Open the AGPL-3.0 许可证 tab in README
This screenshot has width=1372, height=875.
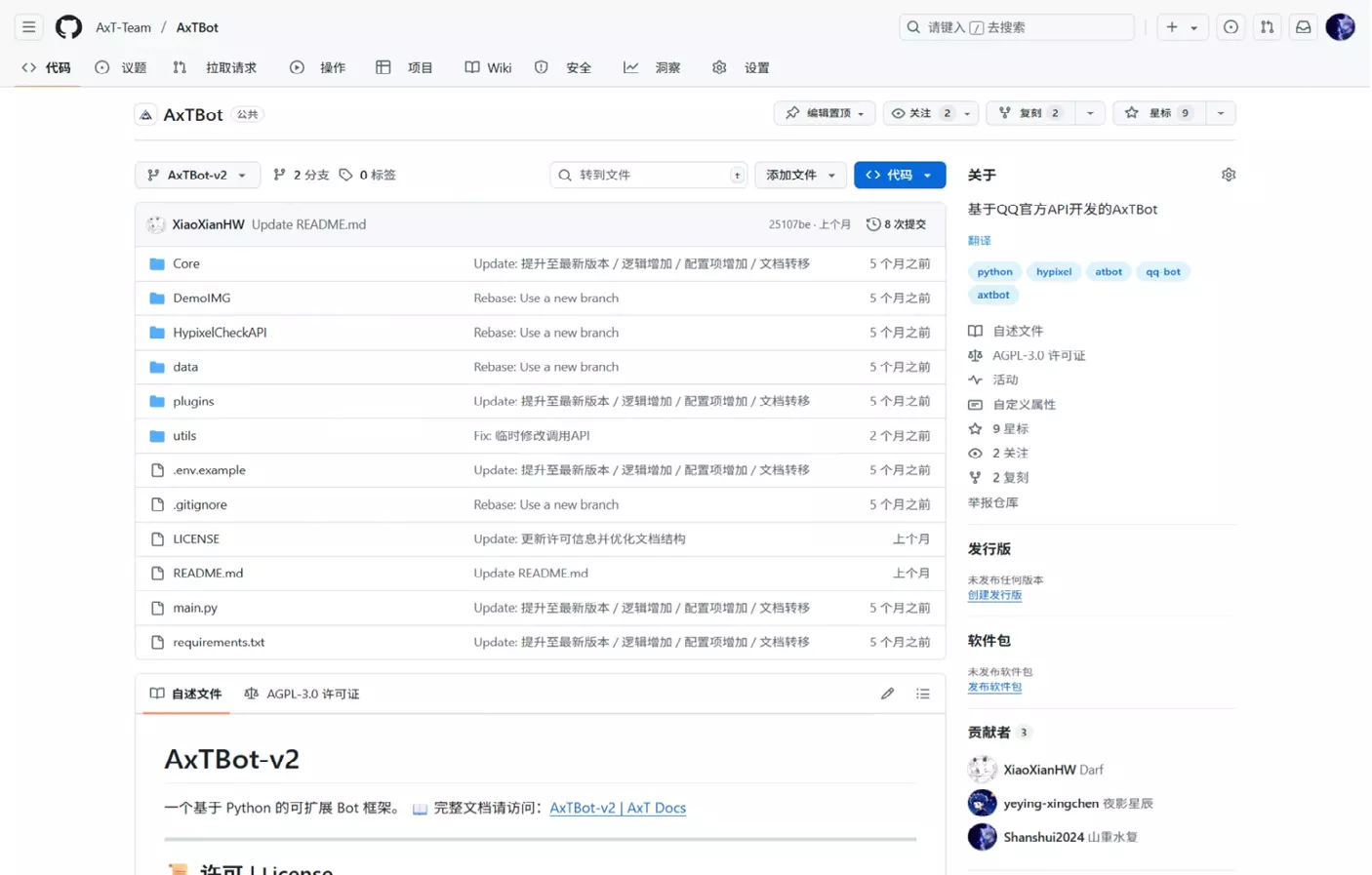(x=303, y=694)
